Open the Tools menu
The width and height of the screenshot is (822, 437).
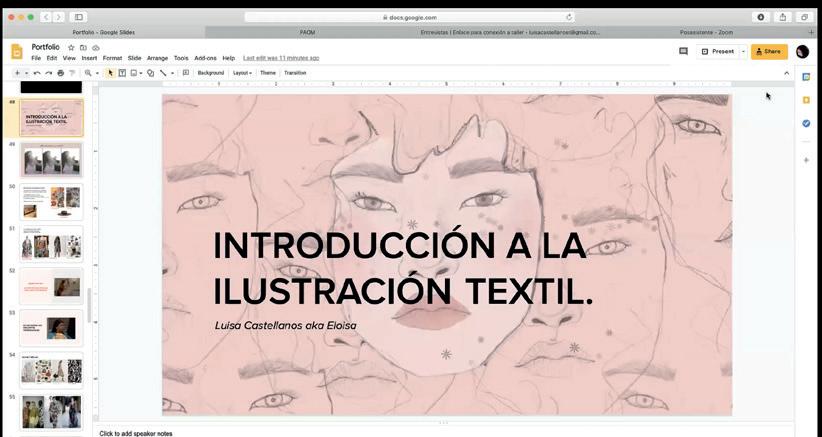(181, 58)
